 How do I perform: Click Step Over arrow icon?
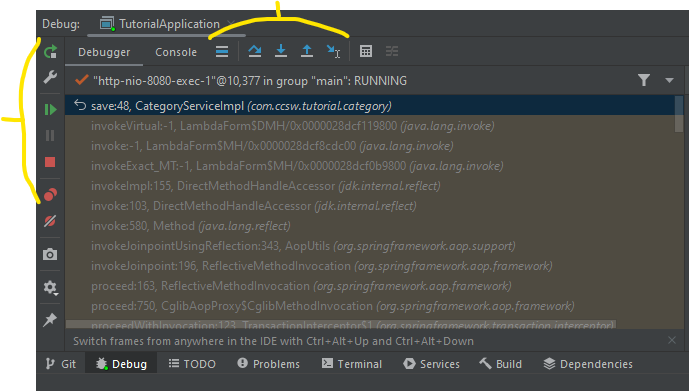(254, 51)
